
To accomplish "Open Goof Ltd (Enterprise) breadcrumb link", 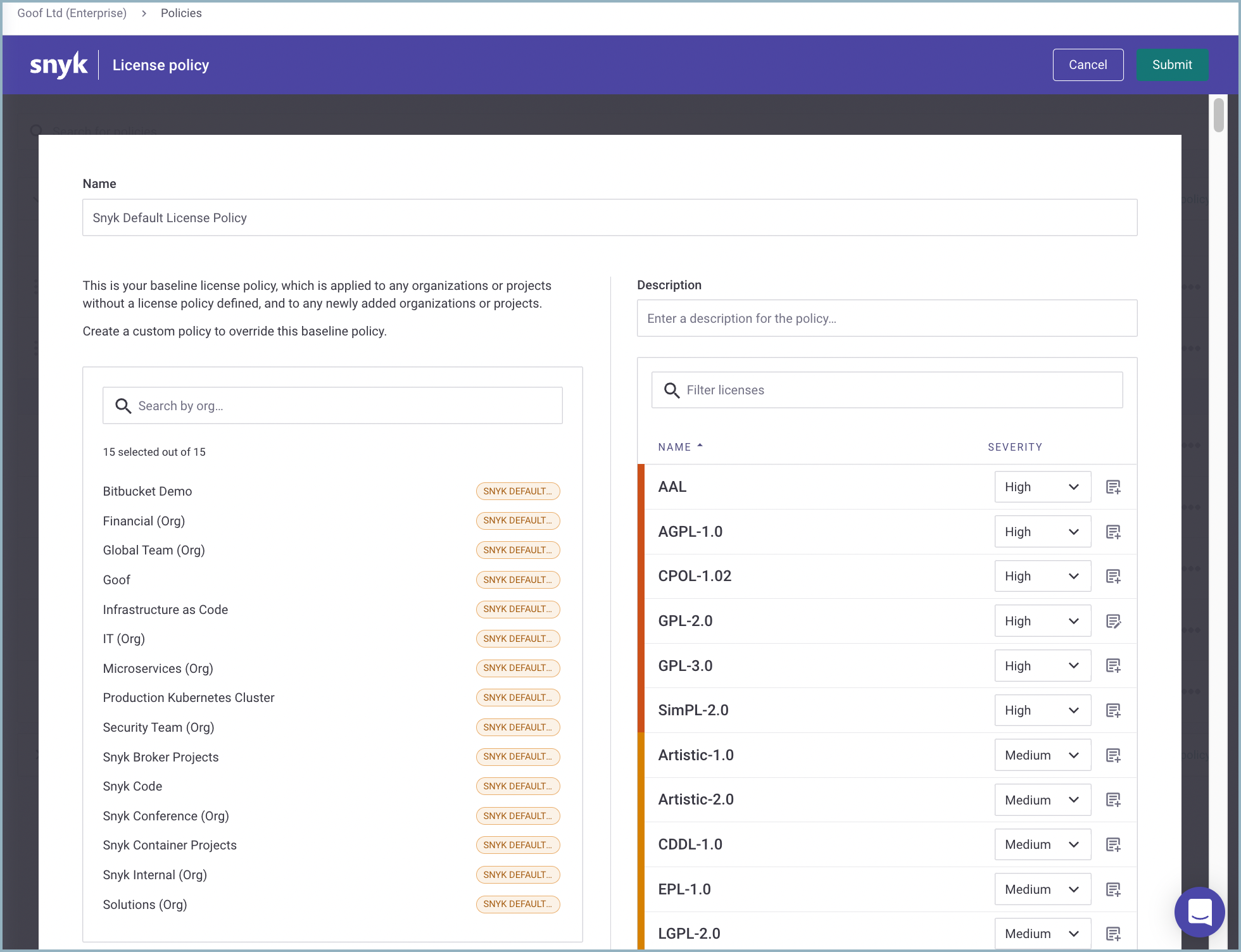I will tap(71, 13).
